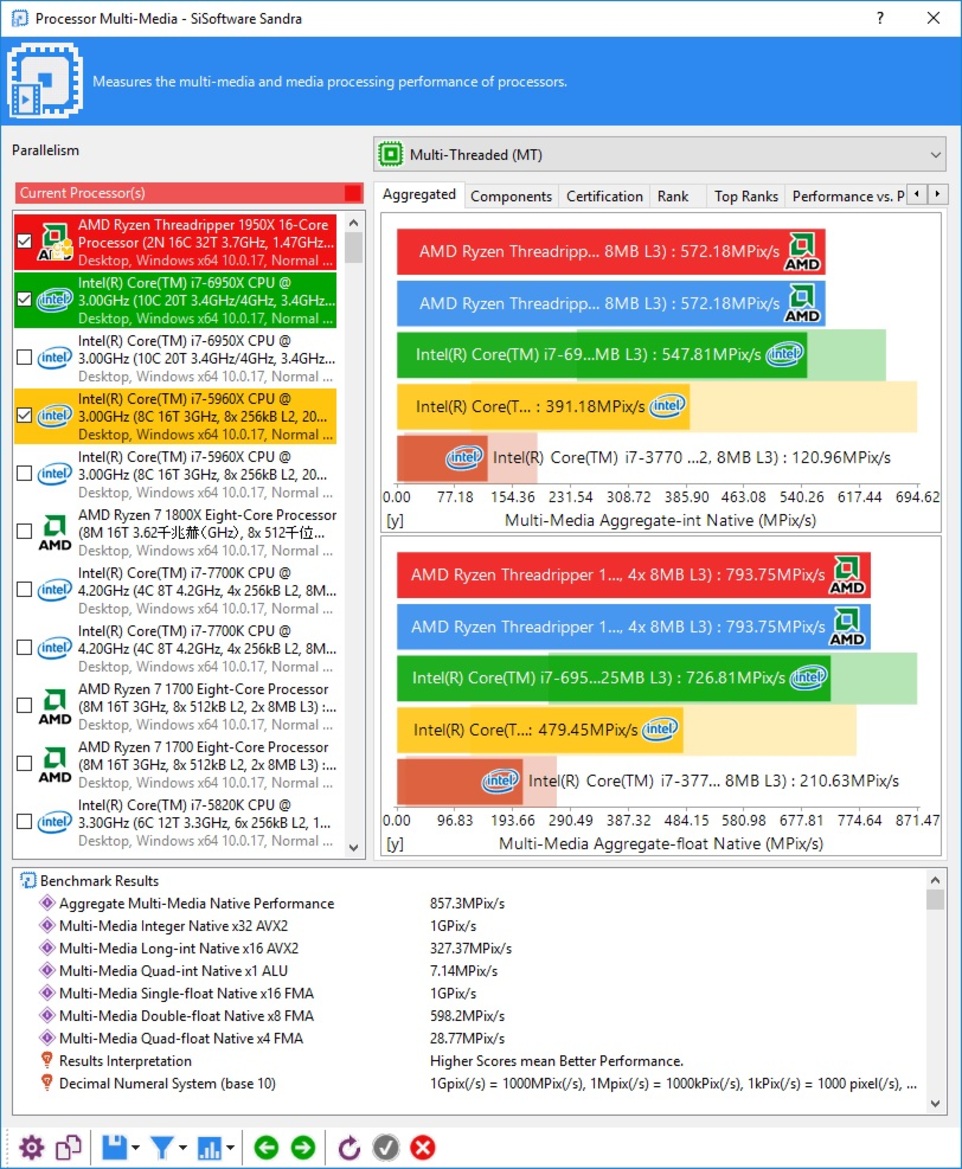Switch to the Aggregated tab

(418, 194)
